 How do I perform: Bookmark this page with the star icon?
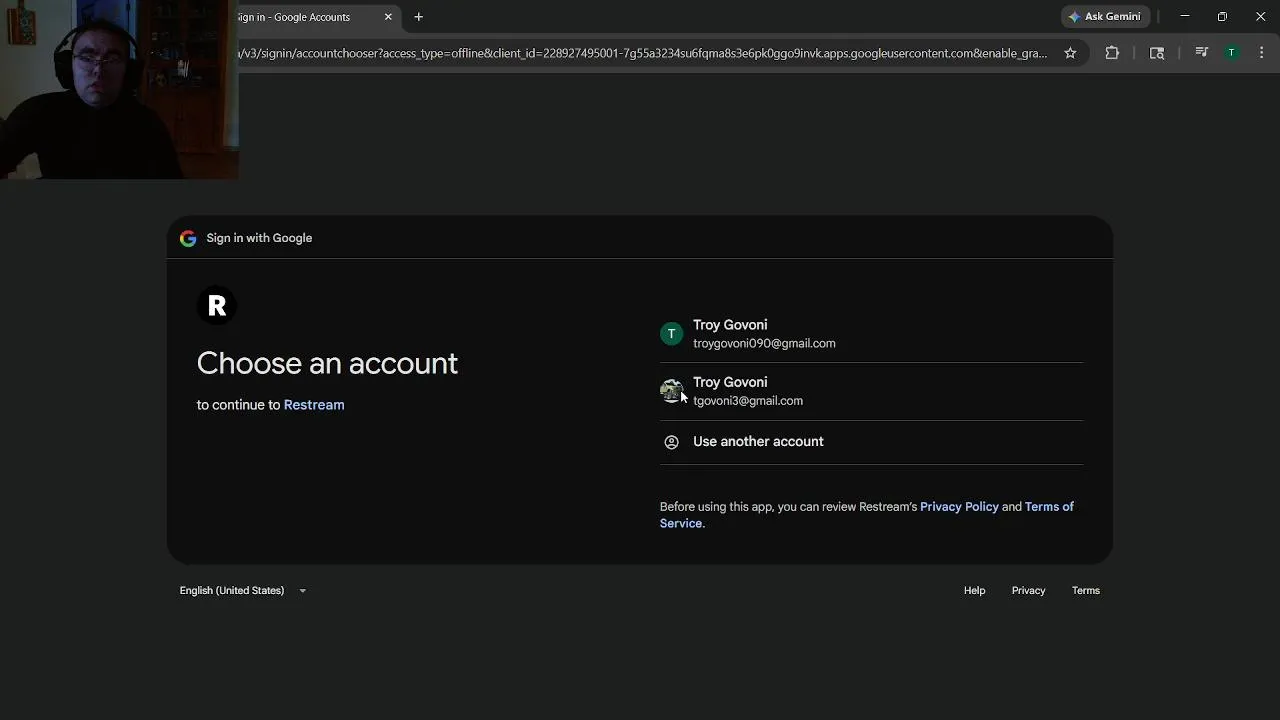1070,53
